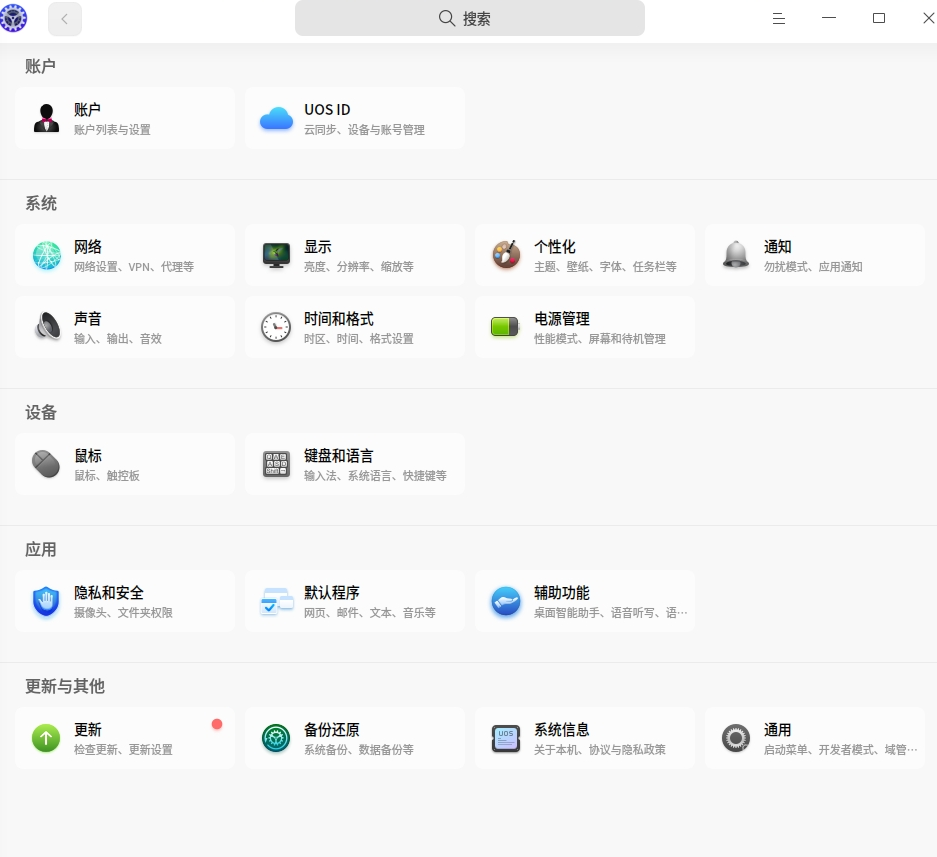Screen dimensions: 937x857
Task: Click the 系统 section heading
Action: pos(41,204)
